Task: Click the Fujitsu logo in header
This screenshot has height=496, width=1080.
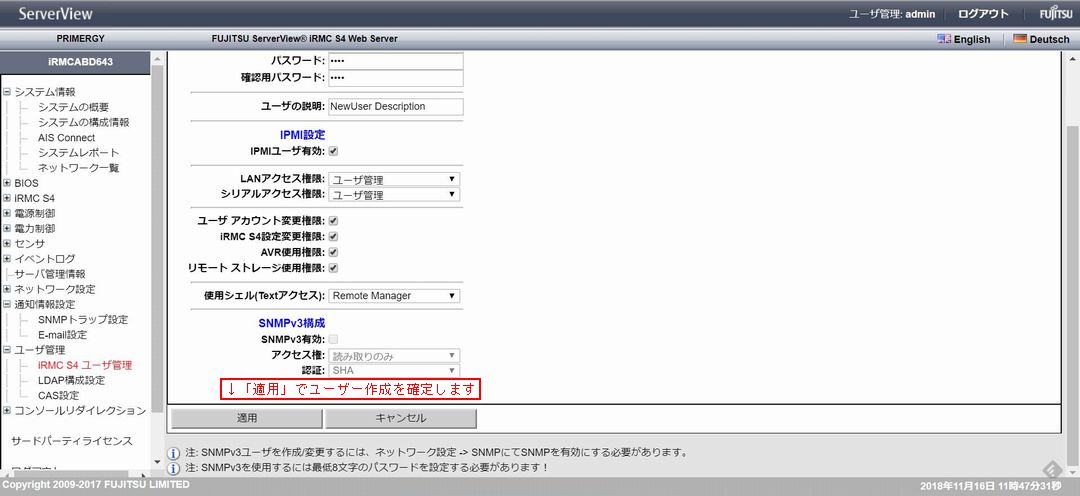Action: pos(1054,14)
